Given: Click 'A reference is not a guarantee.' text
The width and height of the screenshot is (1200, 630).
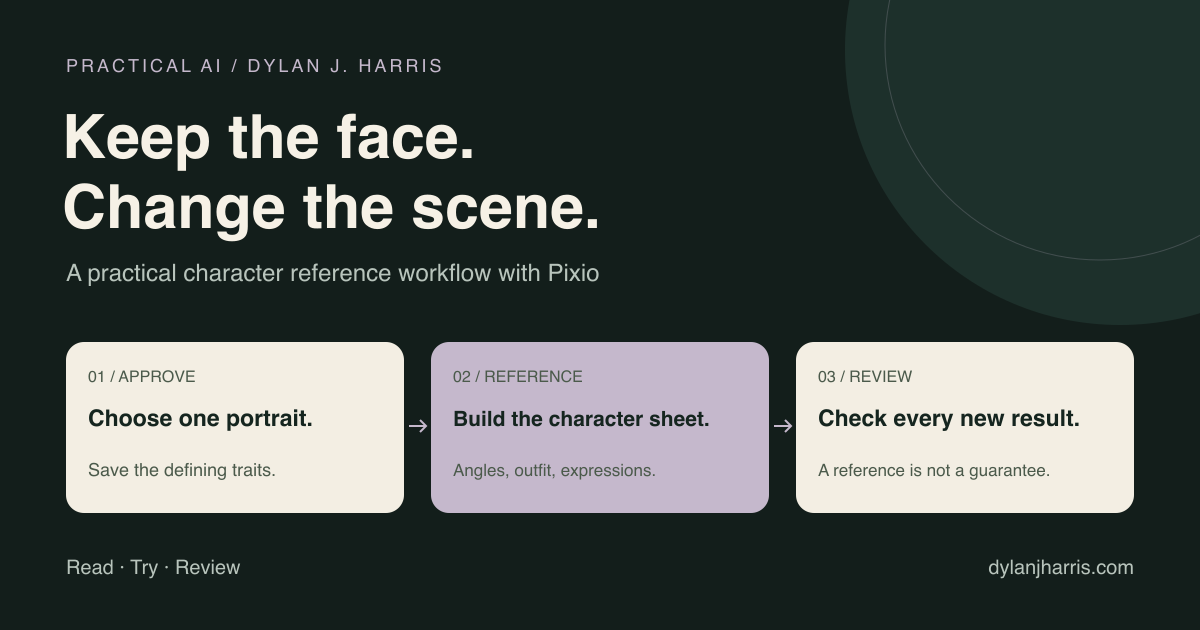Looking at the screenshot, I should pos(934,470).
